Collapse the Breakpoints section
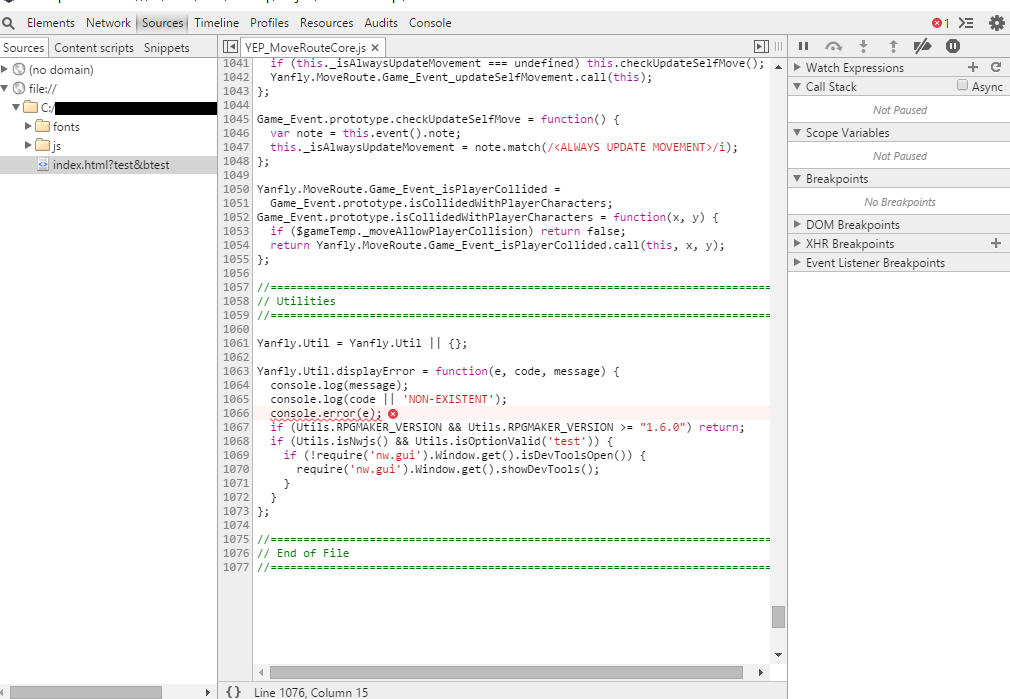This screenshot has width=1010, height=699. click(x=797, y=178)
